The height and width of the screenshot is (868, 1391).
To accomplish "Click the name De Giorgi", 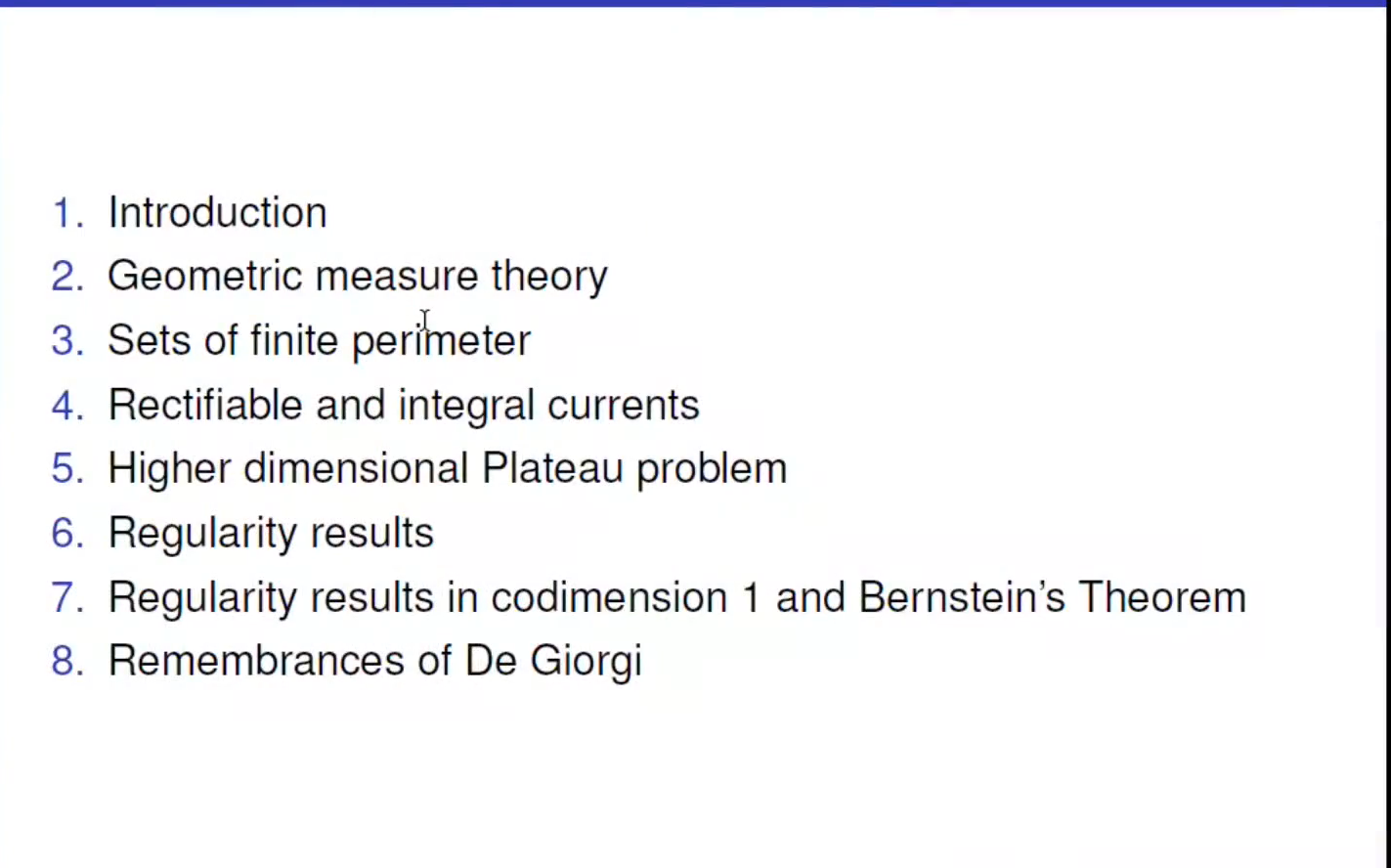I will tap(553, 662).
